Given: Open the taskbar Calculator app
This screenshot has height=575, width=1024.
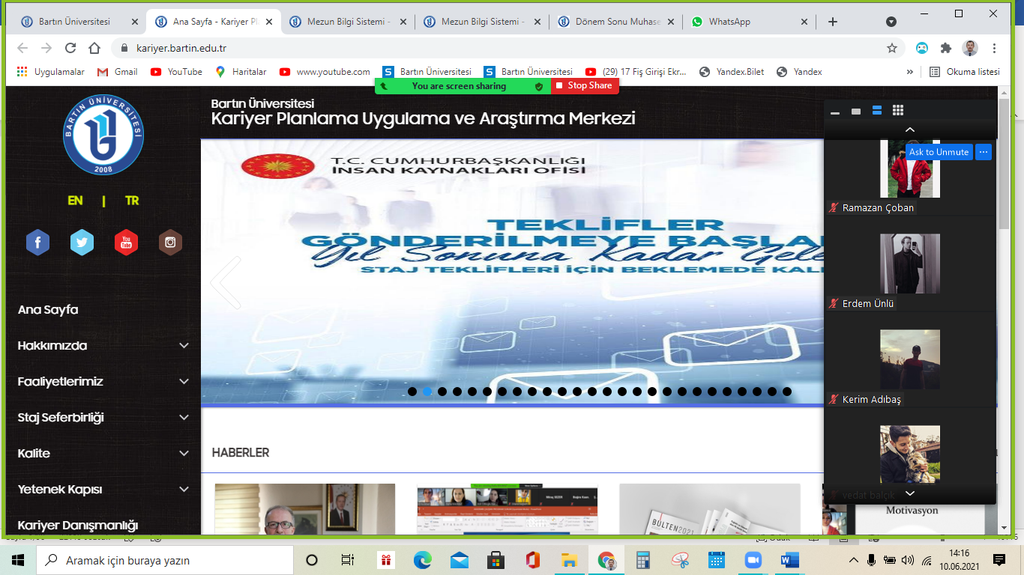Looking at the screenshot, I should tap(643, 560).
